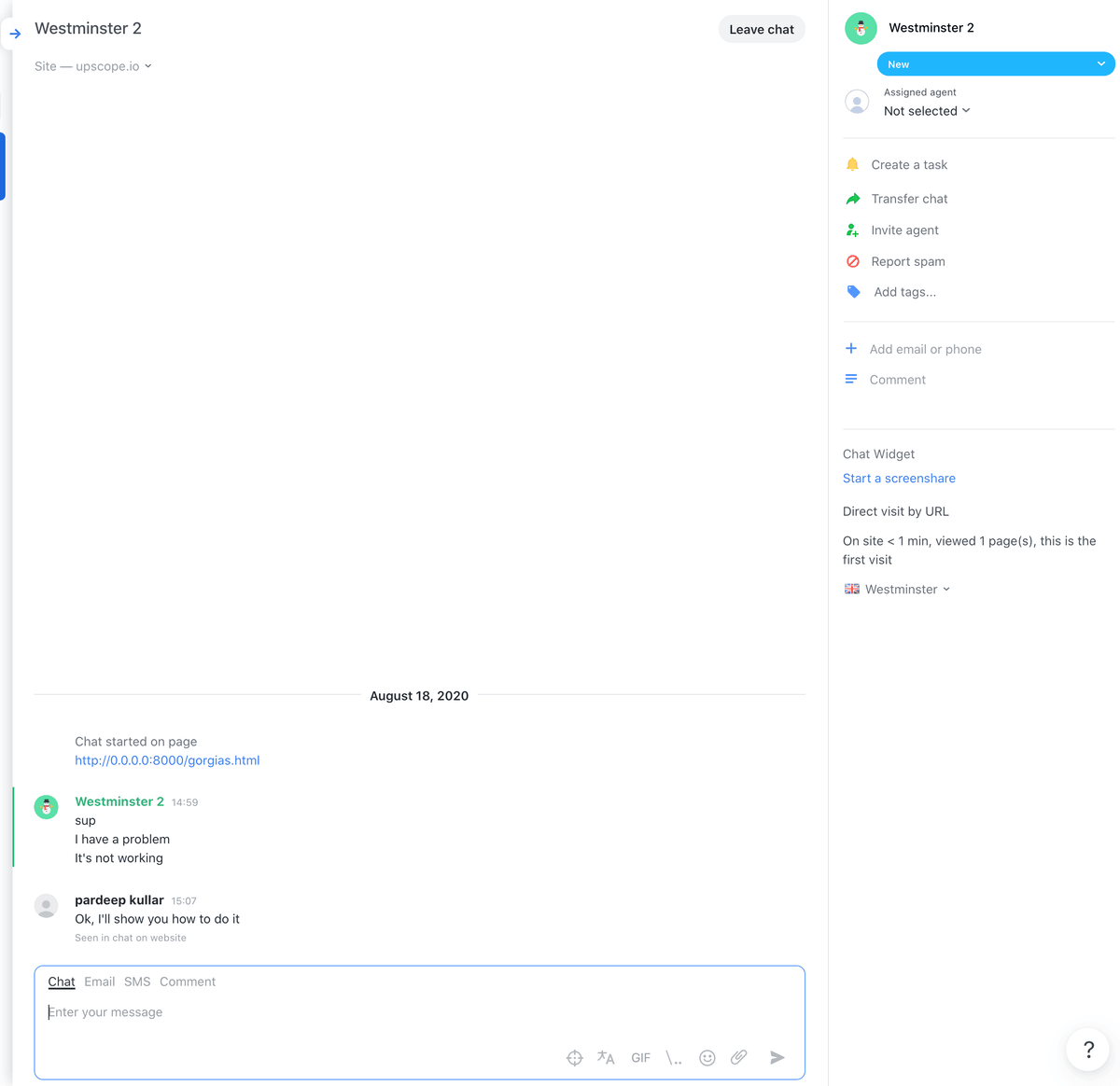Click the Westminster 2 sender name in chat
Viewport: 1120px width, 1086px height.
pyautogui.click(x=119, y=801)
